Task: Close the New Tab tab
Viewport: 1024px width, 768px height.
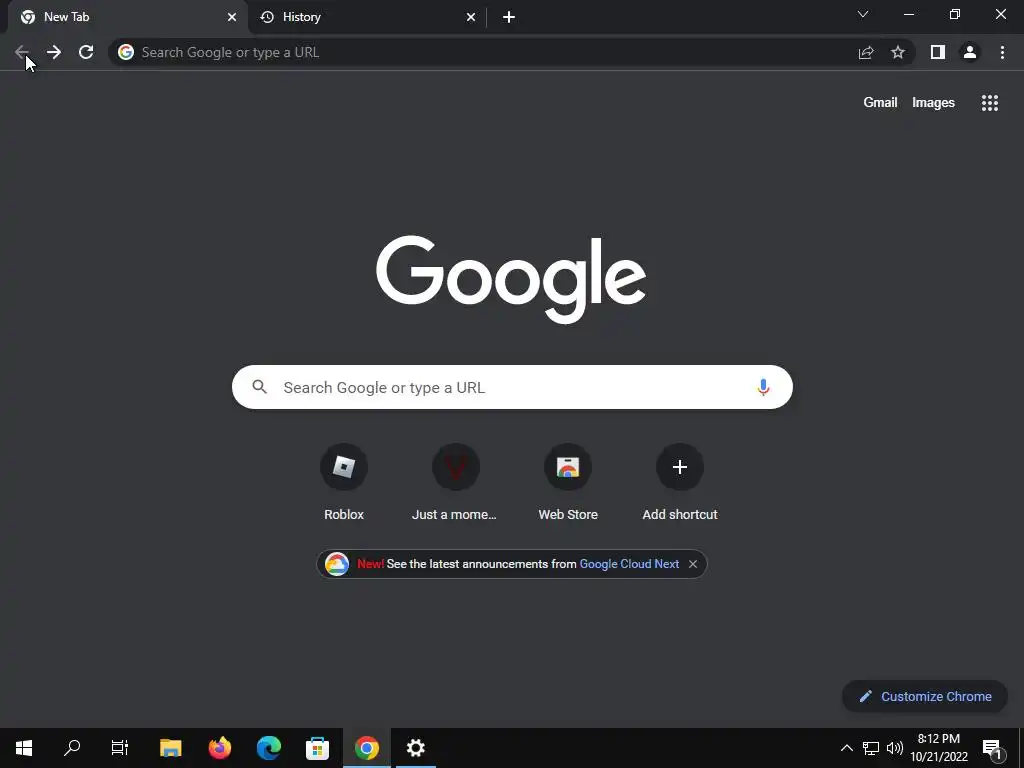Action: [x=232, y=17]
